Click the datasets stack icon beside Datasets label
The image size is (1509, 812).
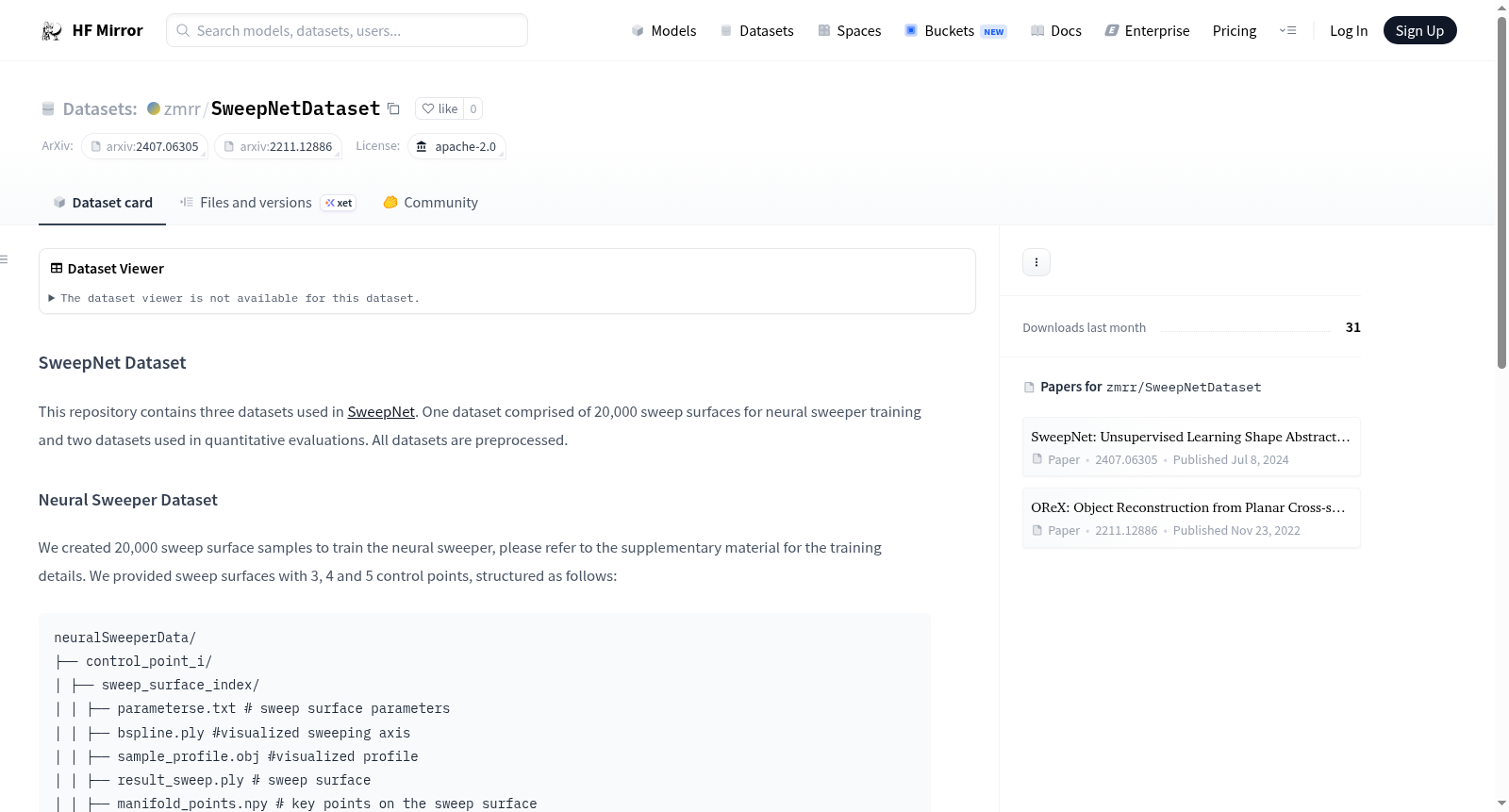48,109
